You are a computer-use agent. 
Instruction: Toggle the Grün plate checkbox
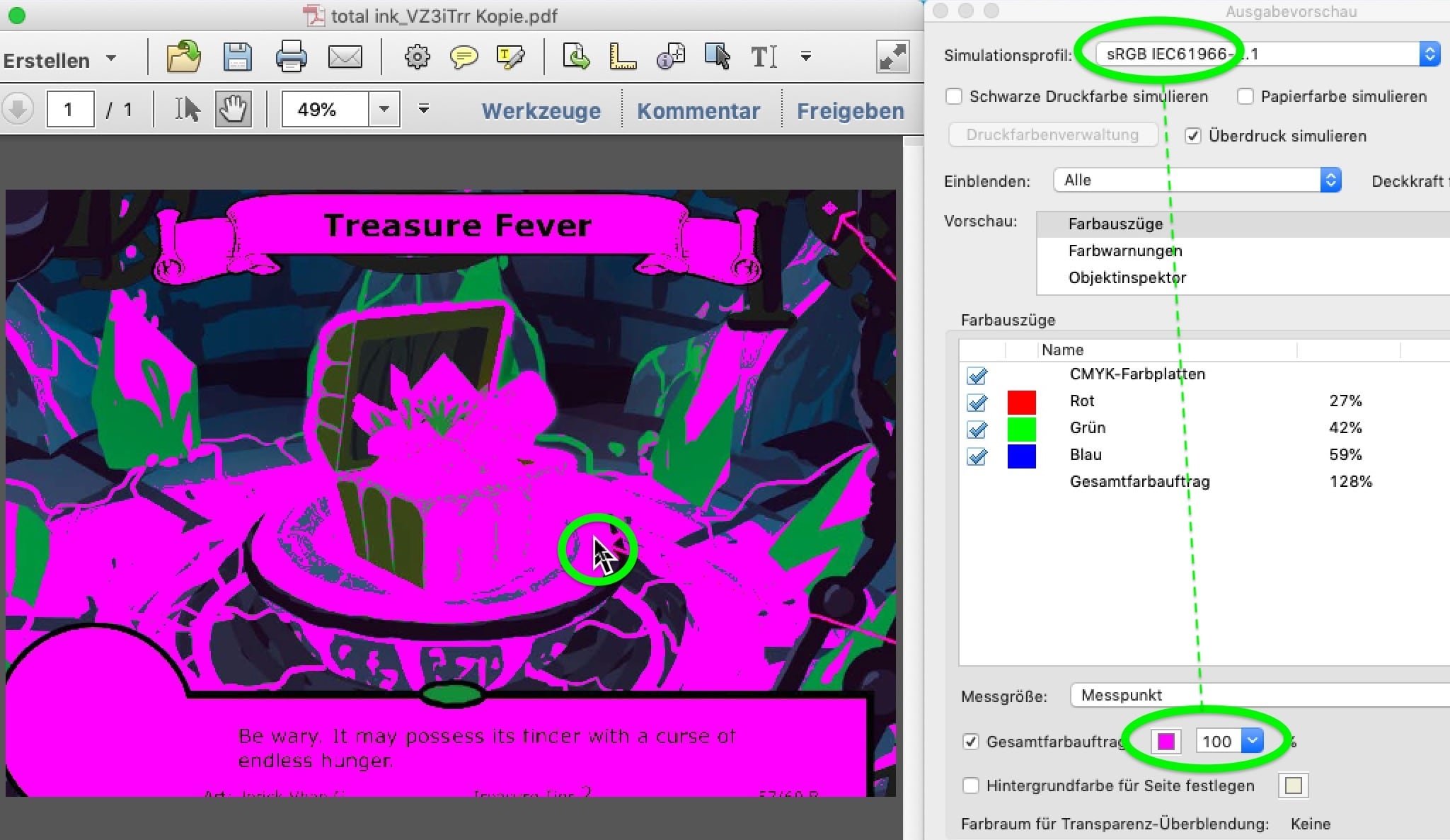pos(977,429)
